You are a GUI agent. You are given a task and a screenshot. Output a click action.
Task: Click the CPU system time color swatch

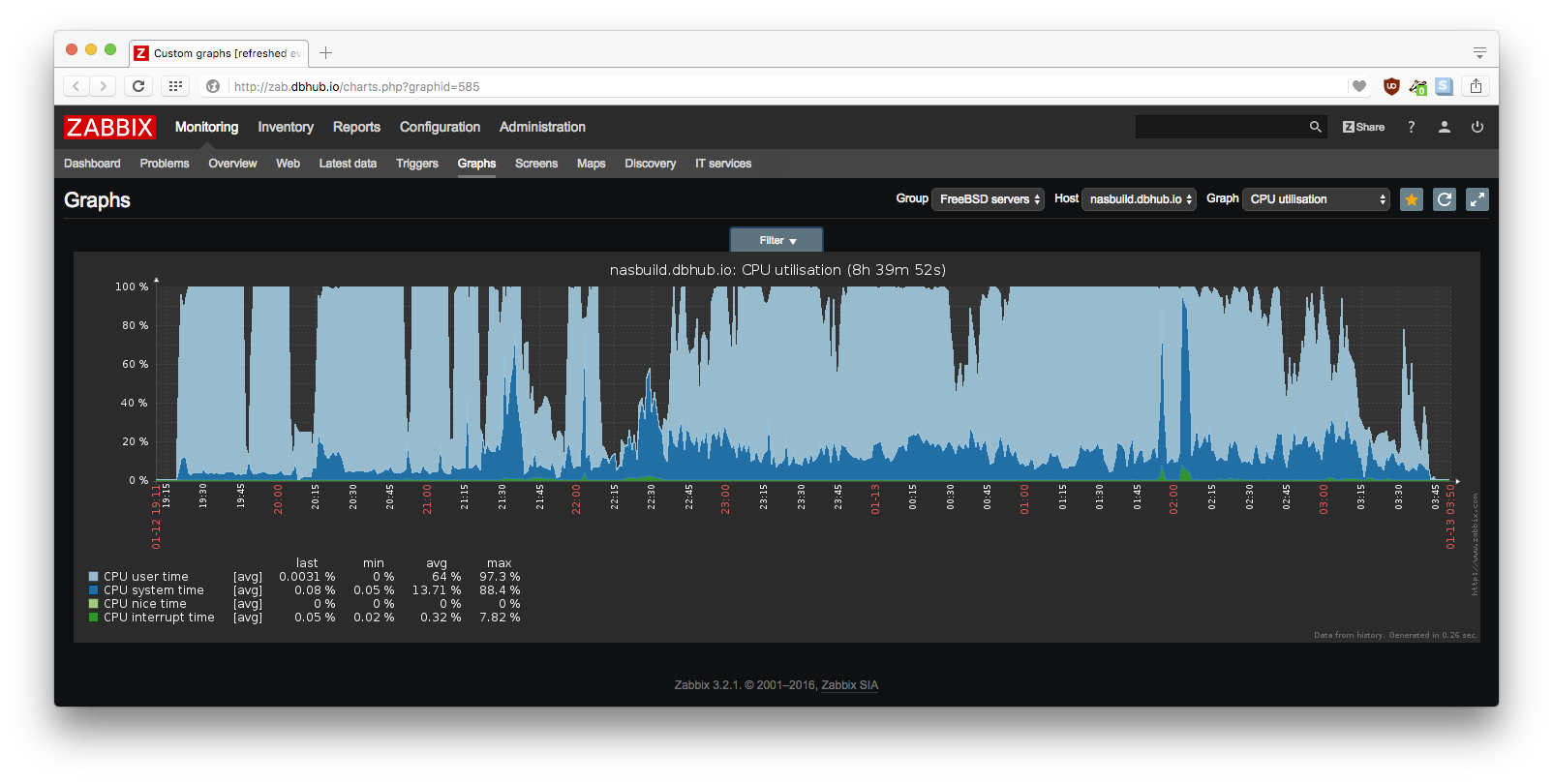pos(94,590)
